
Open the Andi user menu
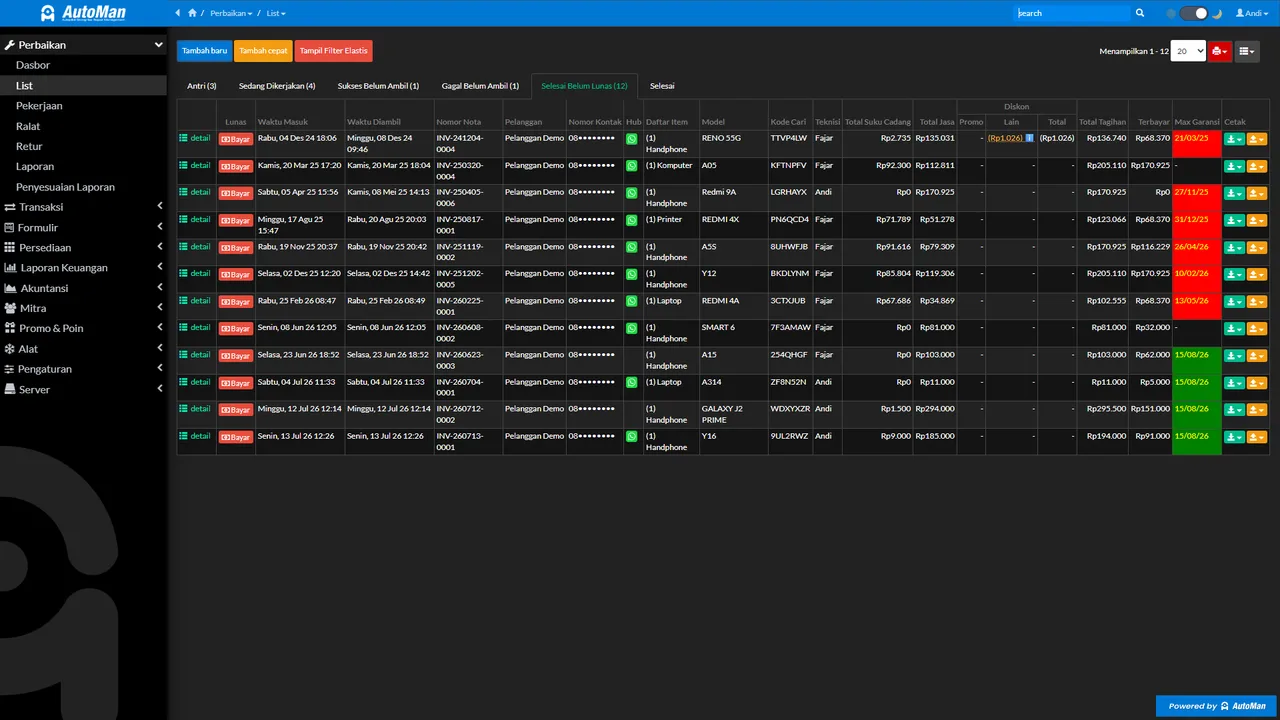click(x=1251, y=13)
